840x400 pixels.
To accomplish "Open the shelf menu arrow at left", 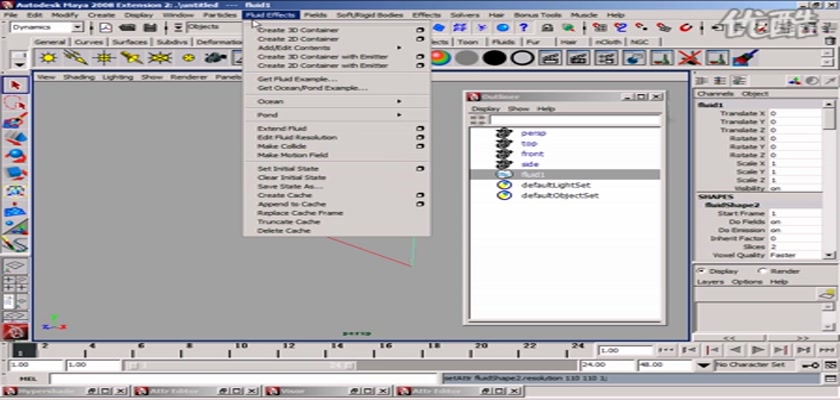I will pos(20,64).
